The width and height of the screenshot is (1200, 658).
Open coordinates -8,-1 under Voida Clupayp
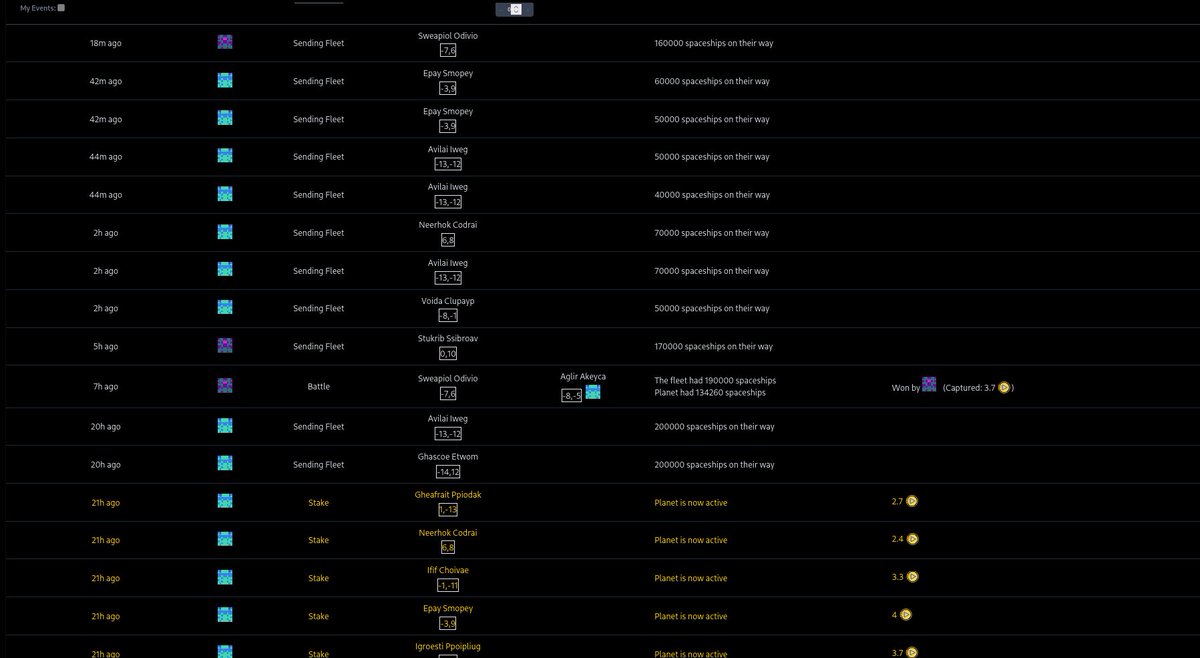[448, 316]
